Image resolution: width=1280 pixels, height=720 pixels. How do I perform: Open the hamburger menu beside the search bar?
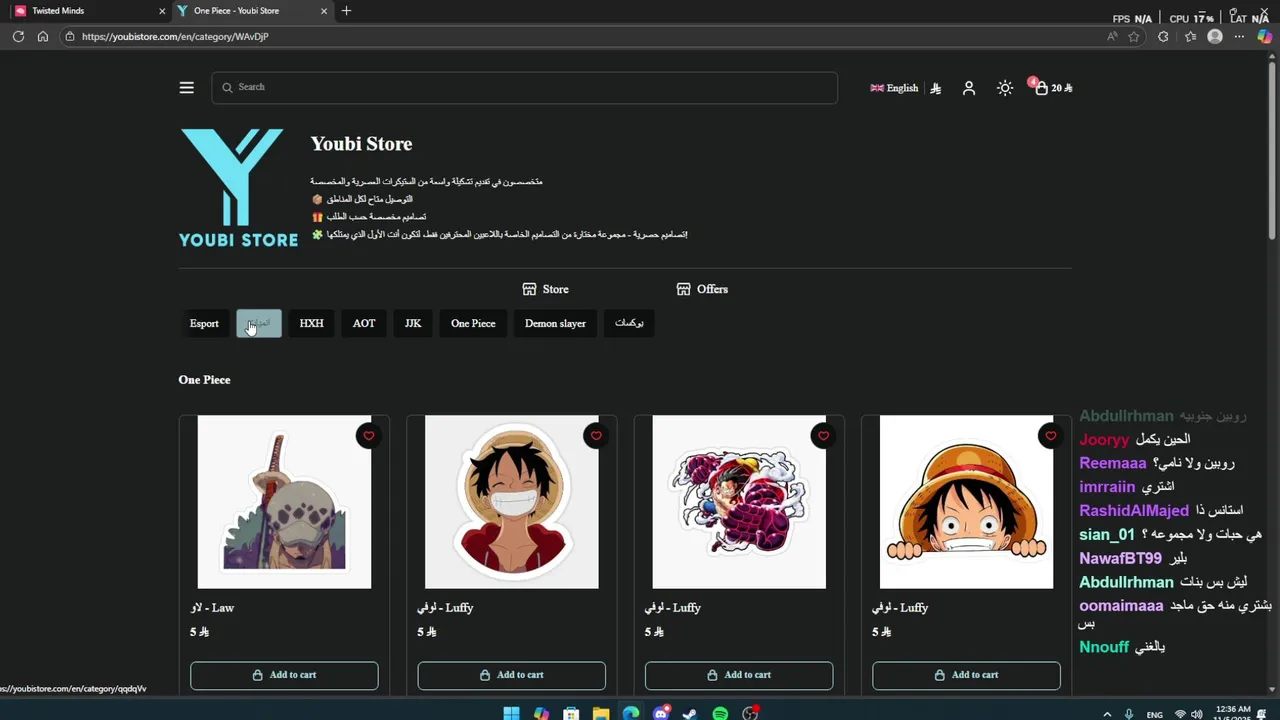point(186,88)
